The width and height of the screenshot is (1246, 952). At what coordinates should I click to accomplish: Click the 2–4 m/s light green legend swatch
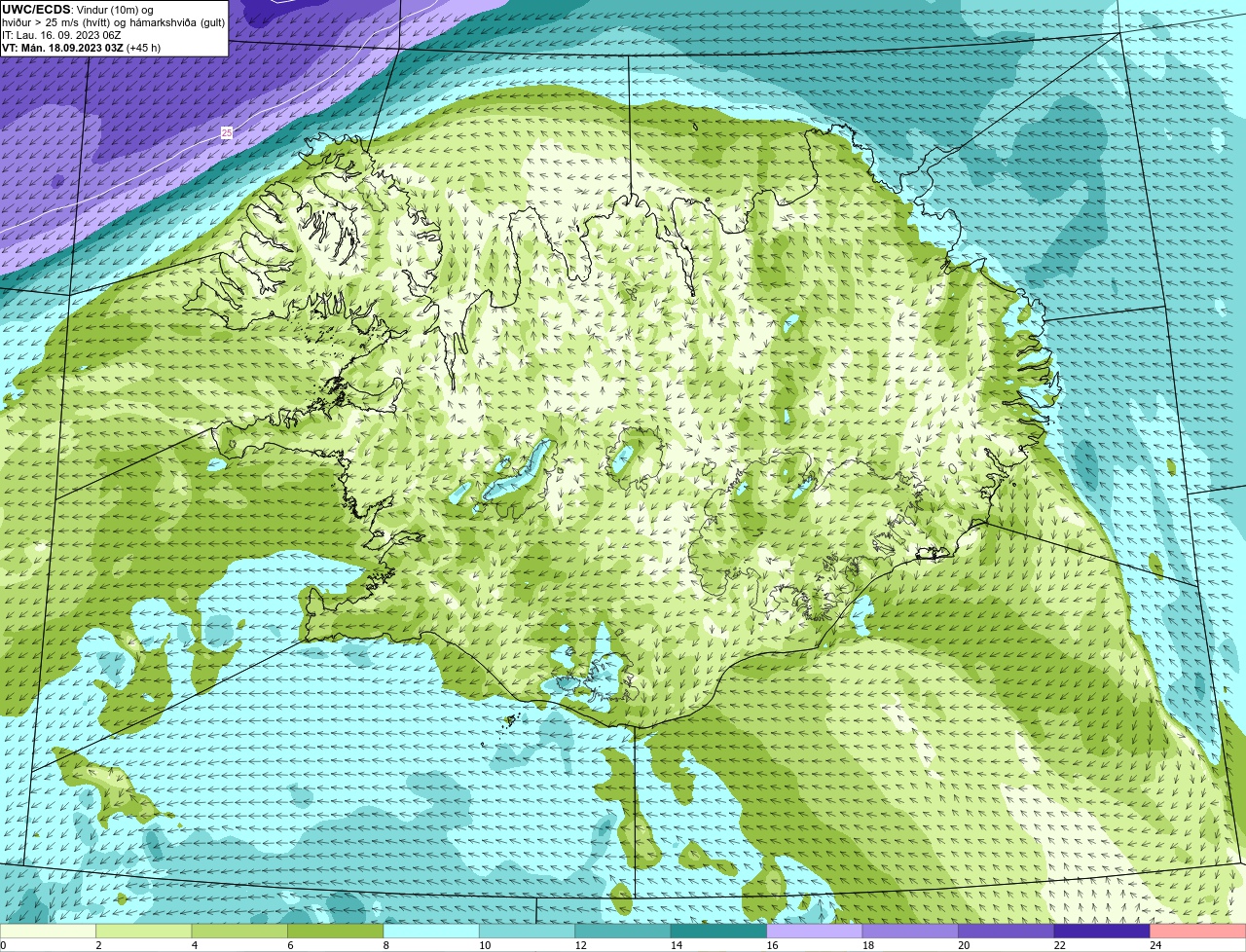(x=144, y=932)
